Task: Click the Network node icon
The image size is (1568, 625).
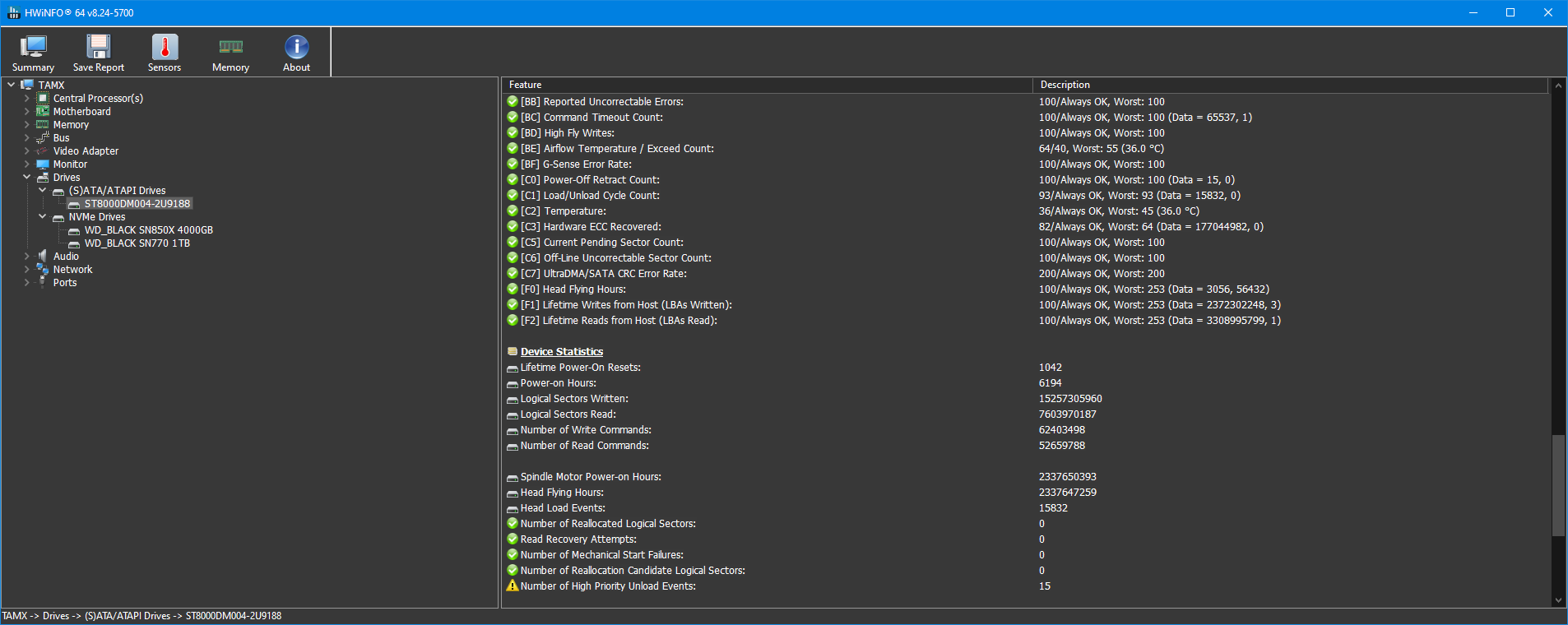Action: 43,269
